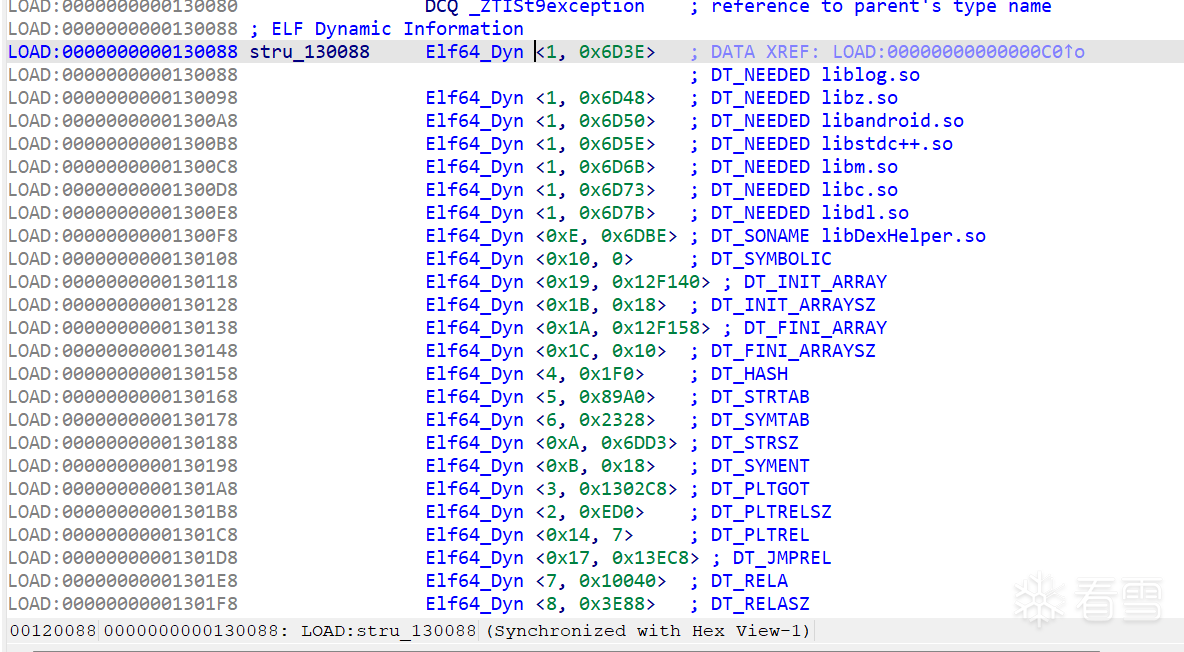Click the DT_SONAME libDexHelper.so comment
This screenshot has height=652, width=1184.
coord(848,236)
